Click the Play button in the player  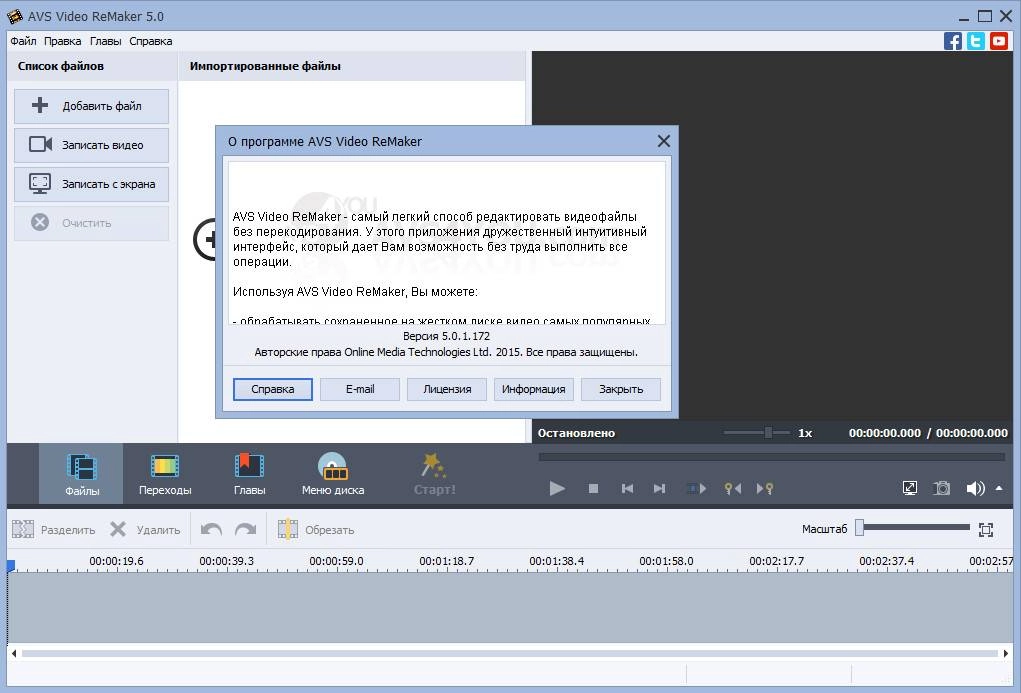557,488
